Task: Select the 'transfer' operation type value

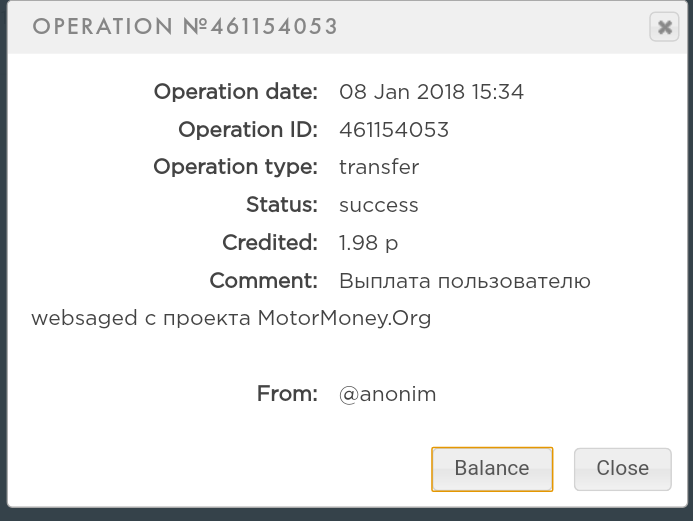Action: 379,167
